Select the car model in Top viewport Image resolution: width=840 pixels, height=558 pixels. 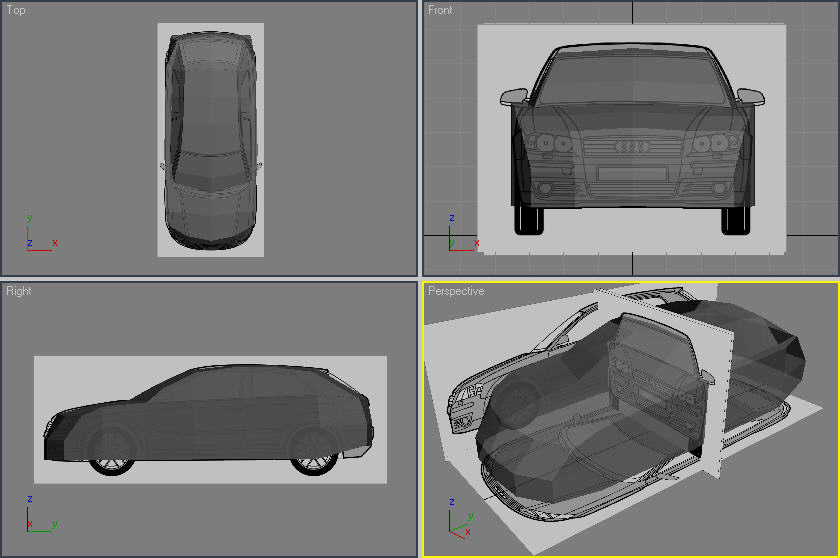point(211,140)
